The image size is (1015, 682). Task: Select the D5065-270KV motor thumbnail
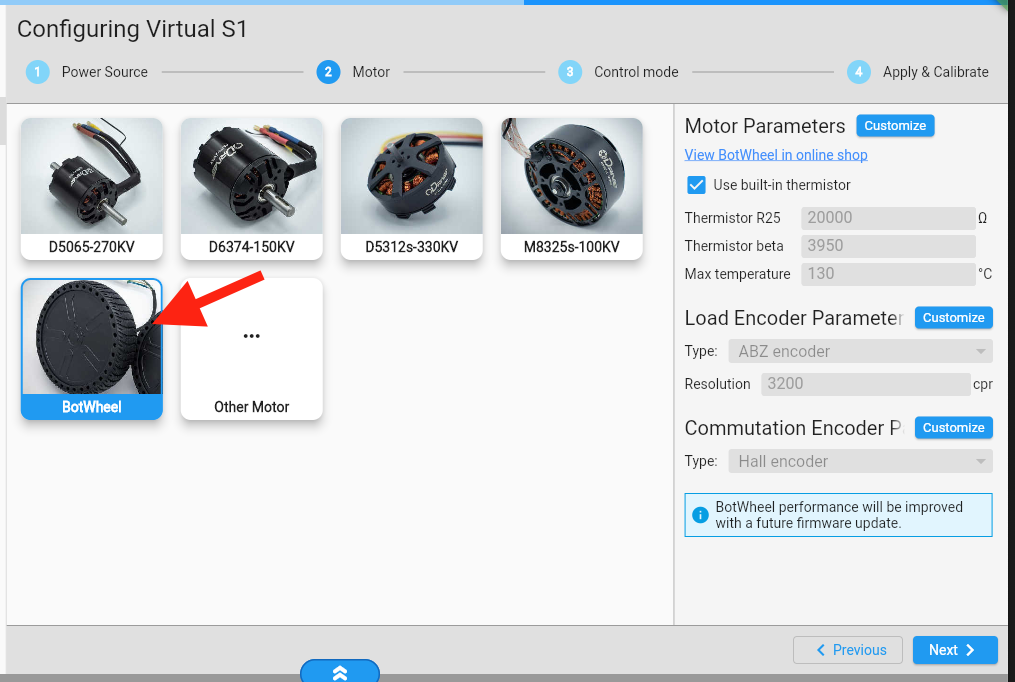tap(92, 188)
